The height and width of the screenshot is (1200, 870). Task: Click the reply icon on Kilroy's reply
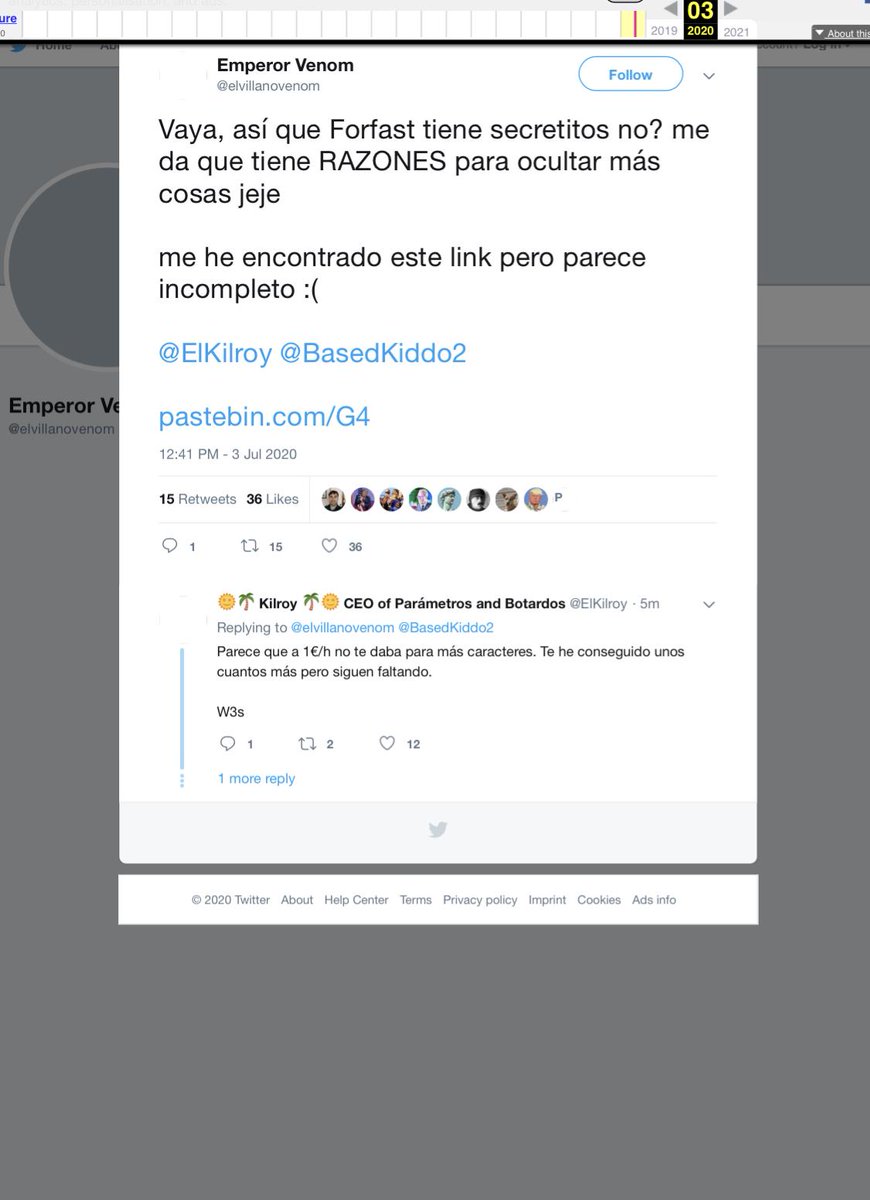click(x=227, y=743)
